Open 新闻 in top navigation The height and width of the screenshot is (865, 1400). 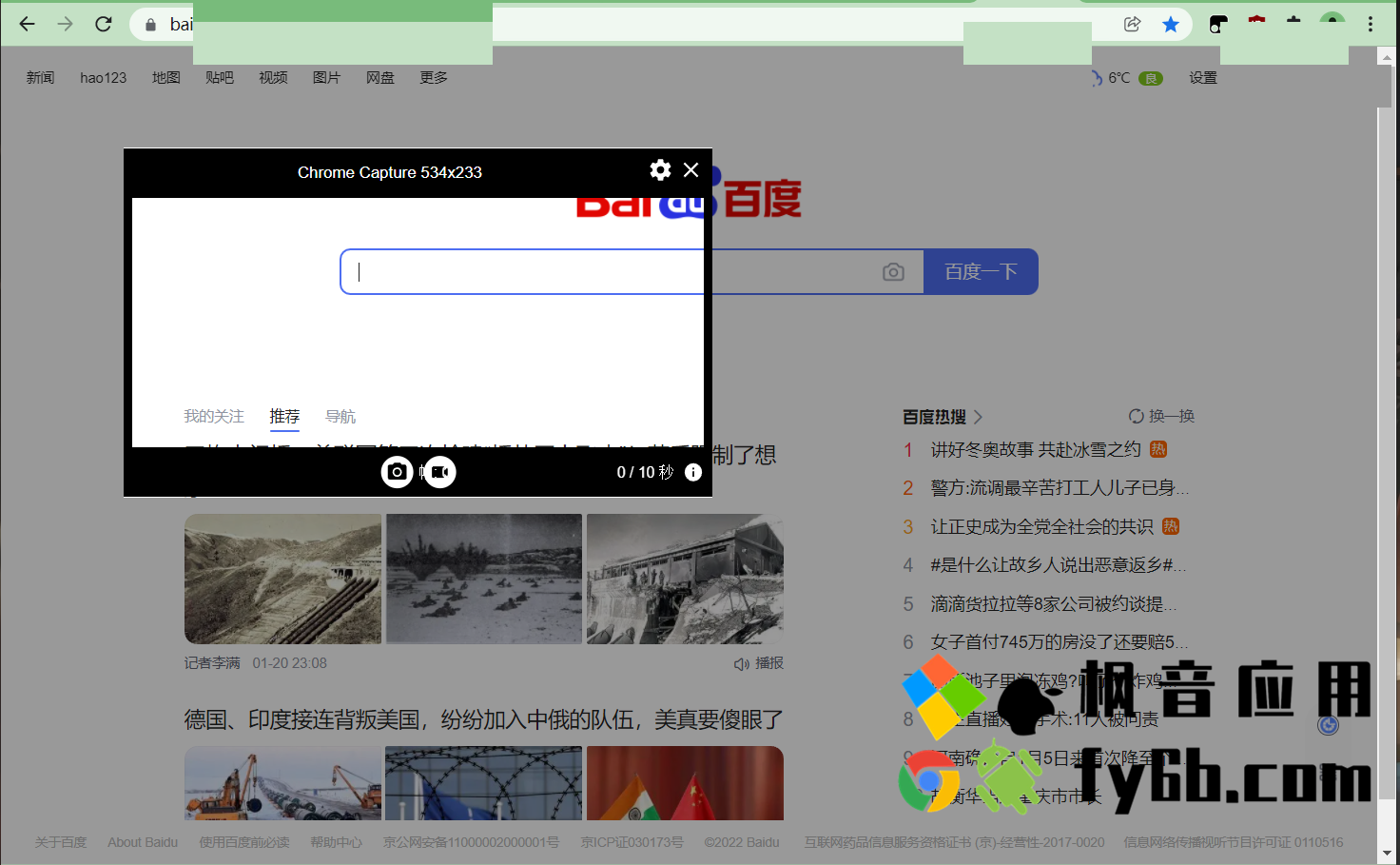(40, 78)
